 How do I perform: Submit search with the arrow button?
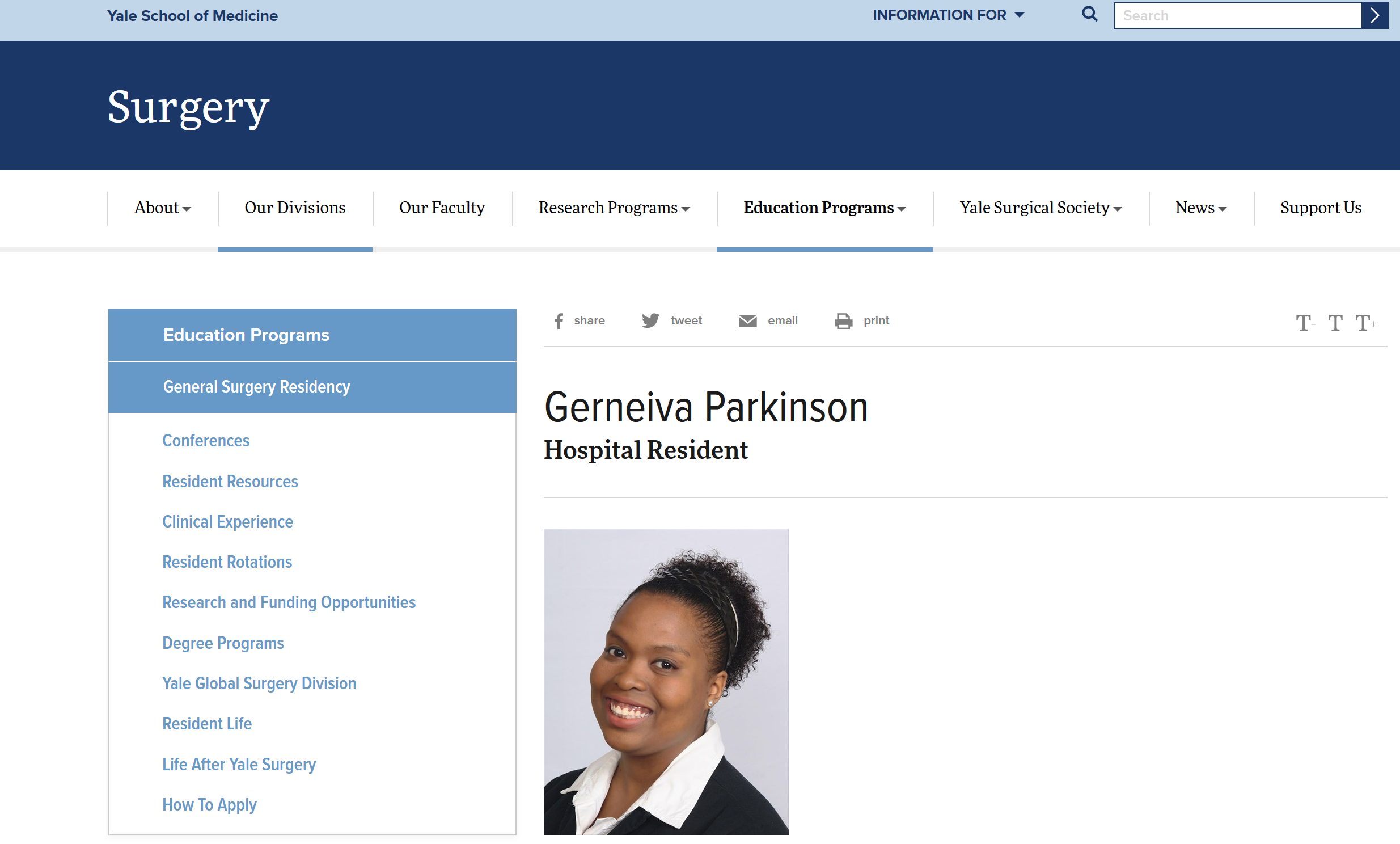coord(1374,15)
